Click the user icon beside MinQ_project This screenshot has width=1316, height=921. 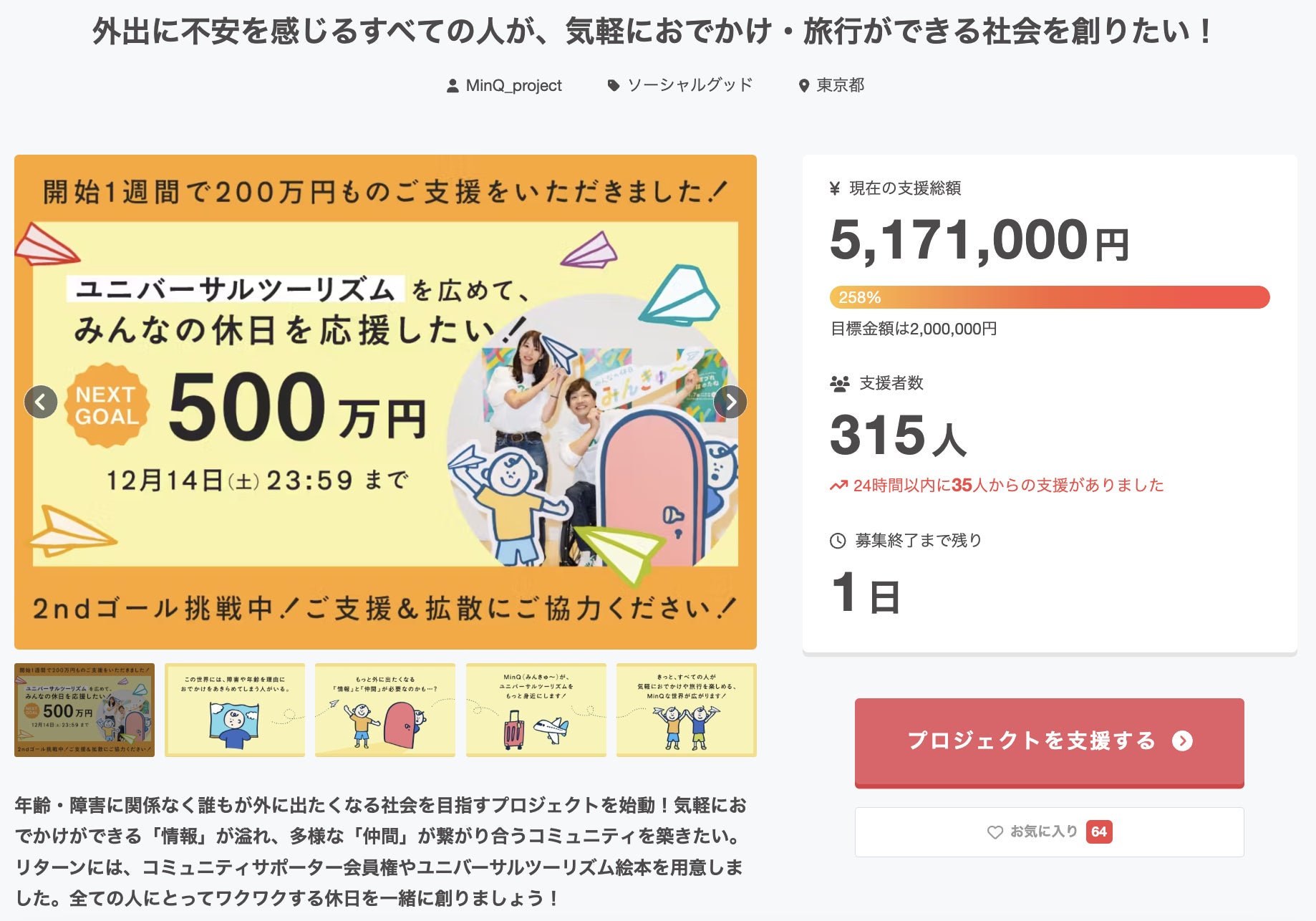(453, 86)
